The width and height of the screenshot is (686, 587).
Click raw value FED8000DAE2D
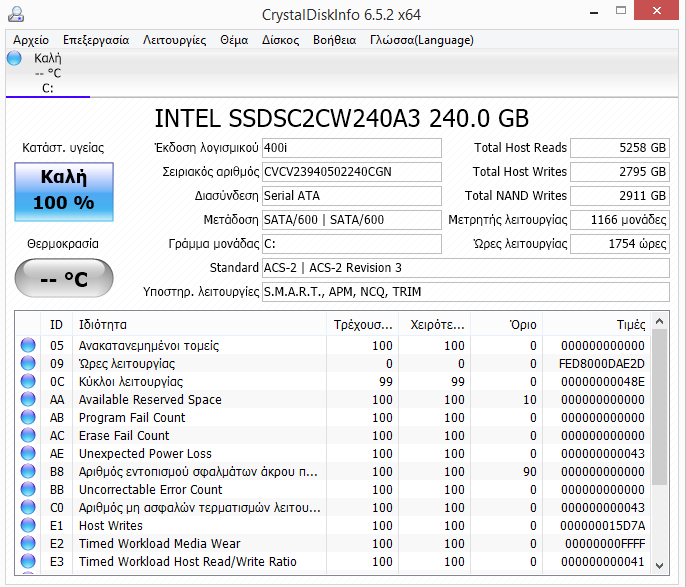tap(602, 363)
